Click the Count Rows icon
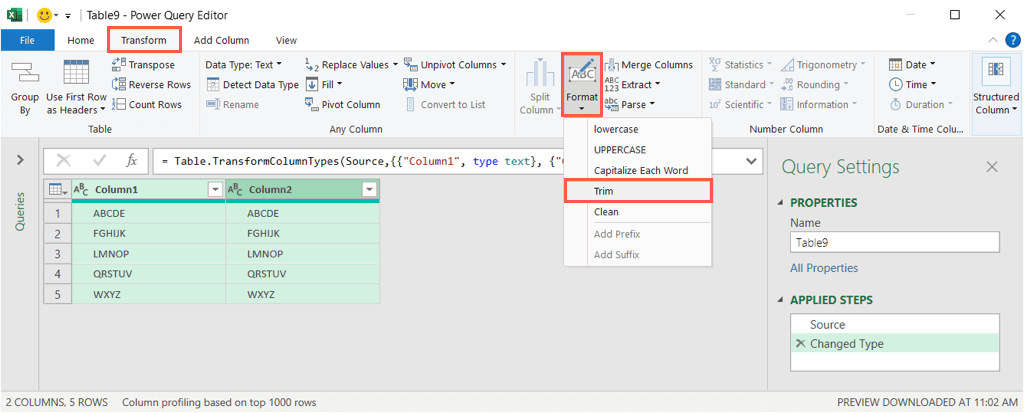The height and width of the screenshot is (413, 1024). tap(119, 105)
